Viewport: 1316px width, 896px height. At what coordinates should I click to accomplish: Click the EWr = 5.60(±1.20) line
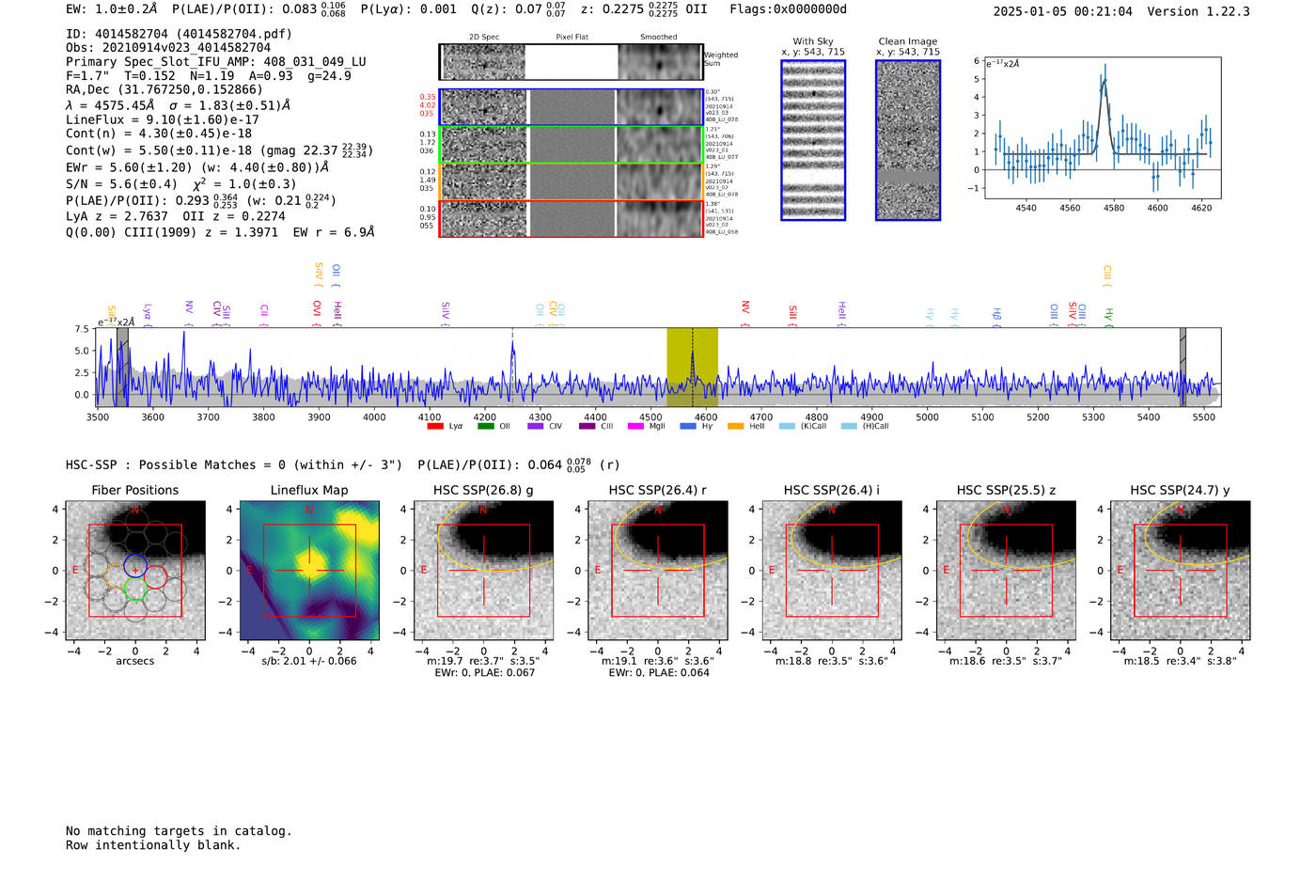pos(197,168)
